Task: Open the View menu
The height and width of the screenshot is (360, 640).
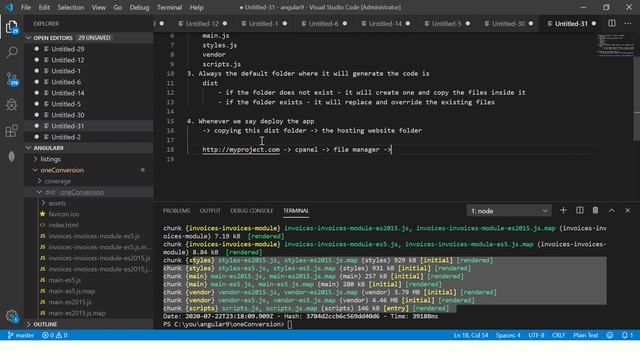Action: coord(98,7)
